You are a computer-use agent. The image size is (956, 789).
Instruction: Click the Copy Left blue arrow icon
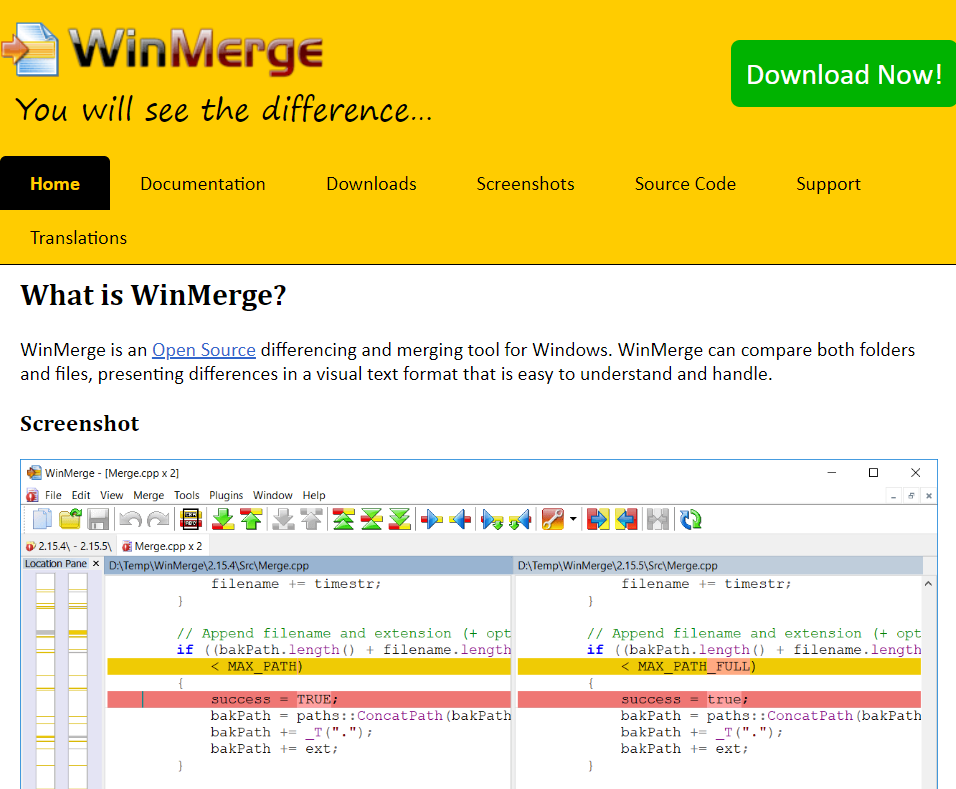(x=460, y=519)
